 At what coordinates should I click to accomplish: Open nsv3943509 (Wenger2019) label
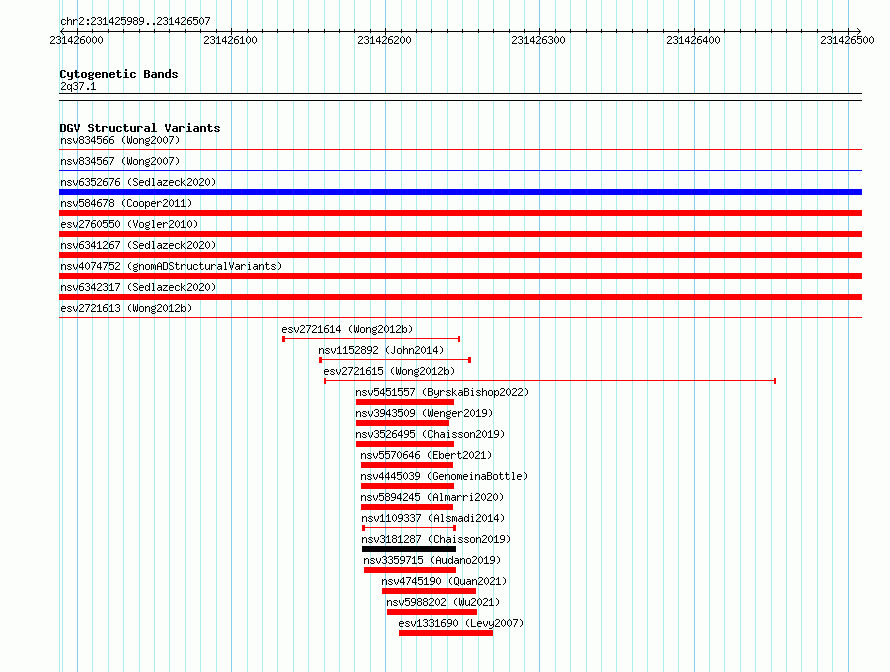[x=424, y=413]
